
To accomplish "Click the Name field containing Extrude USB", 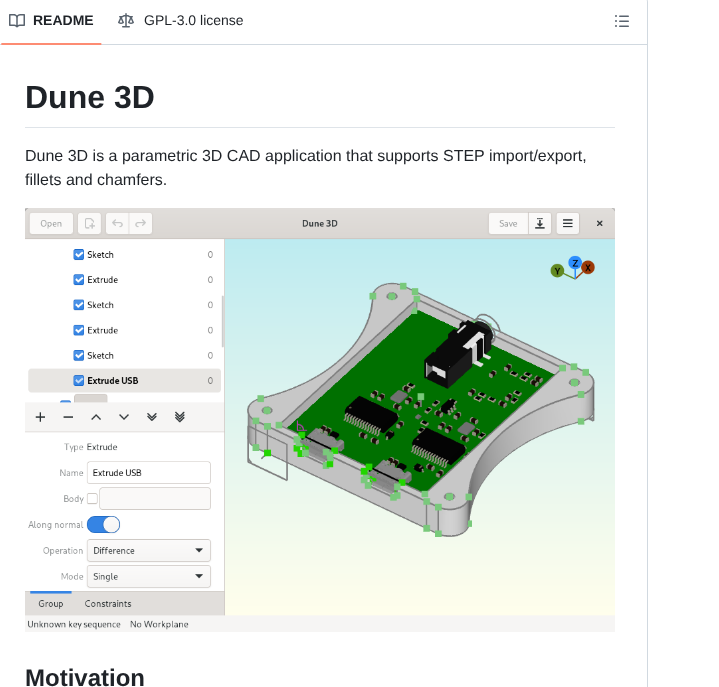I will [149, 473].
